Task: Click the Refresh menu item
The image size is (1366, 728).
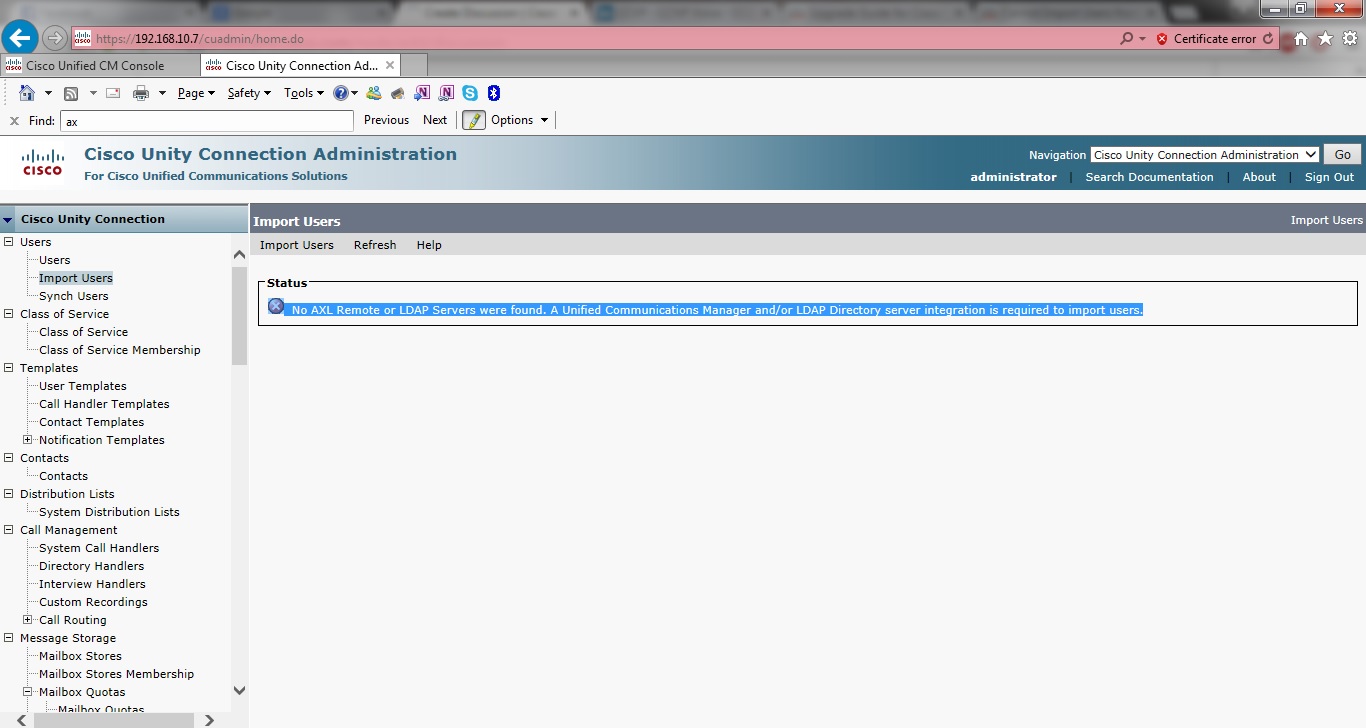Action: (x=375, y=245)
